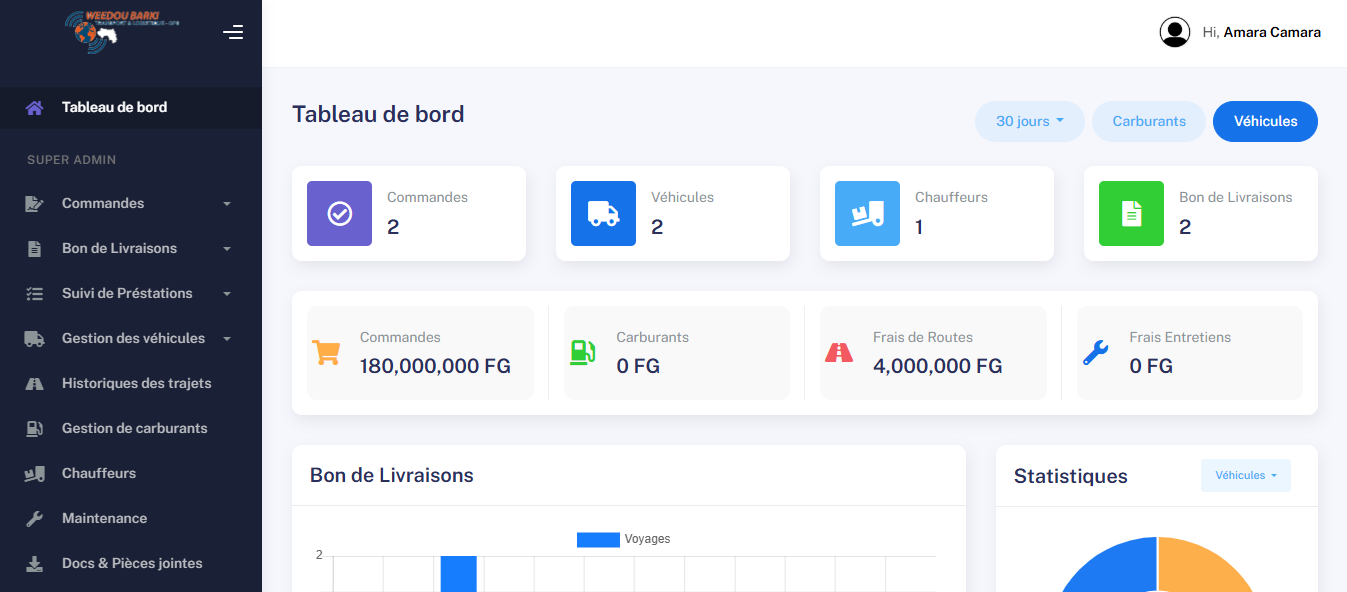Open Historiques des trajets from the sidebar

(x=136, y=383)
